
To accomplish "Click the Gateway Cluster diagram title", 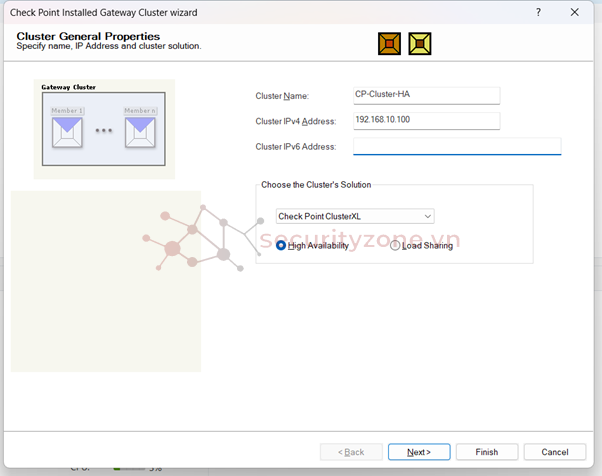I will point(68,87).
